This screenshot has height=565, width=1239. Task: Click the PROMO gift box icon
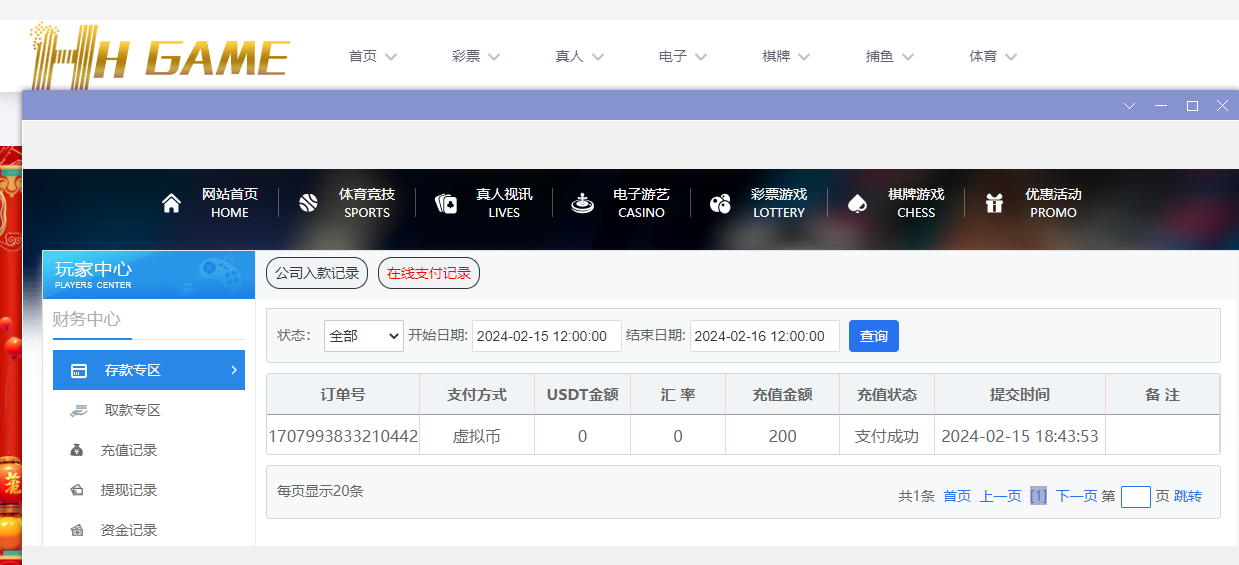tap(994, 203)
